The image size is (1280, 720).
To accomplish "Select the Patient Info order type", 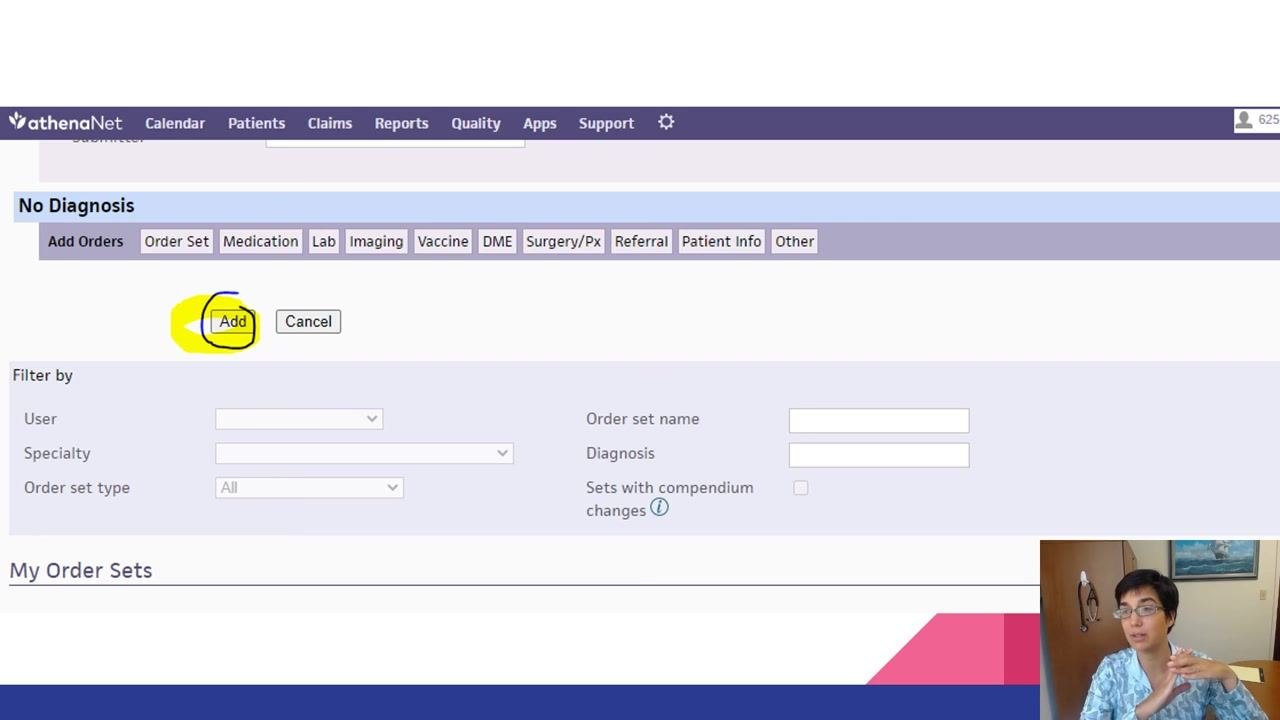I will coord(721,241).
